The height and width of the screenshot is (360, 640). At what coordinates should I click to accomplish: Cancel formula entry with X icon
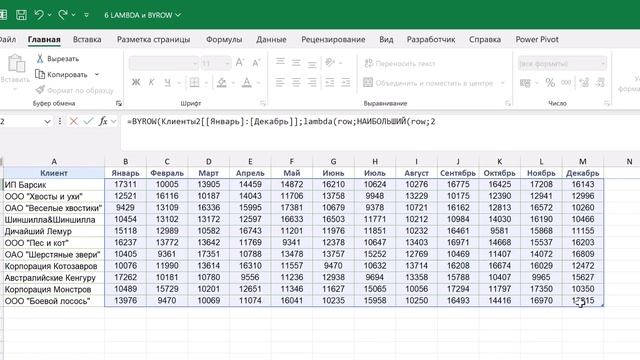pyautogui.click(x=73, y=121)
